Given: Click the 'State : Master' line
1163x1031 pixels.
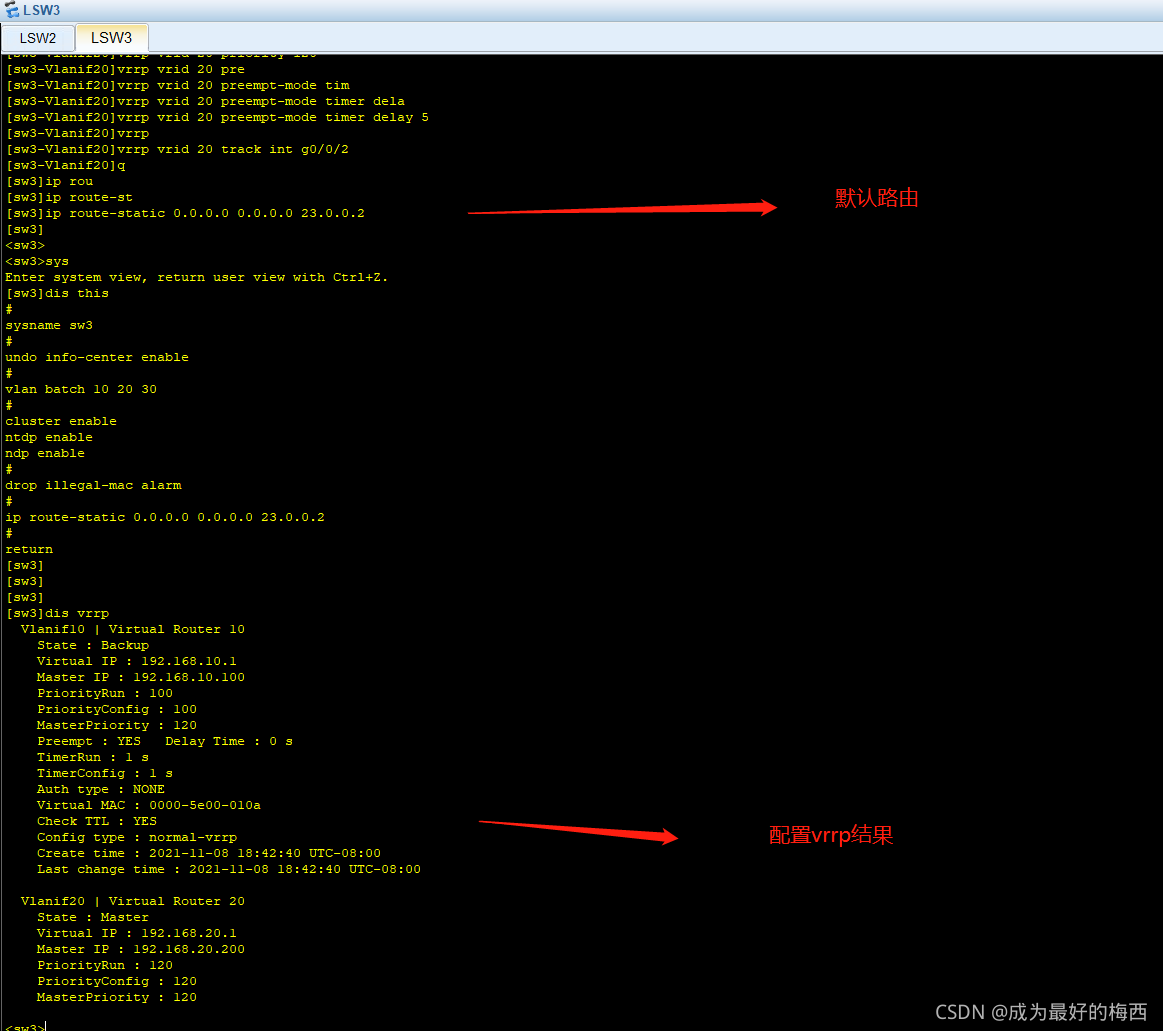Looking at the screenshot, I should (93, 917).
